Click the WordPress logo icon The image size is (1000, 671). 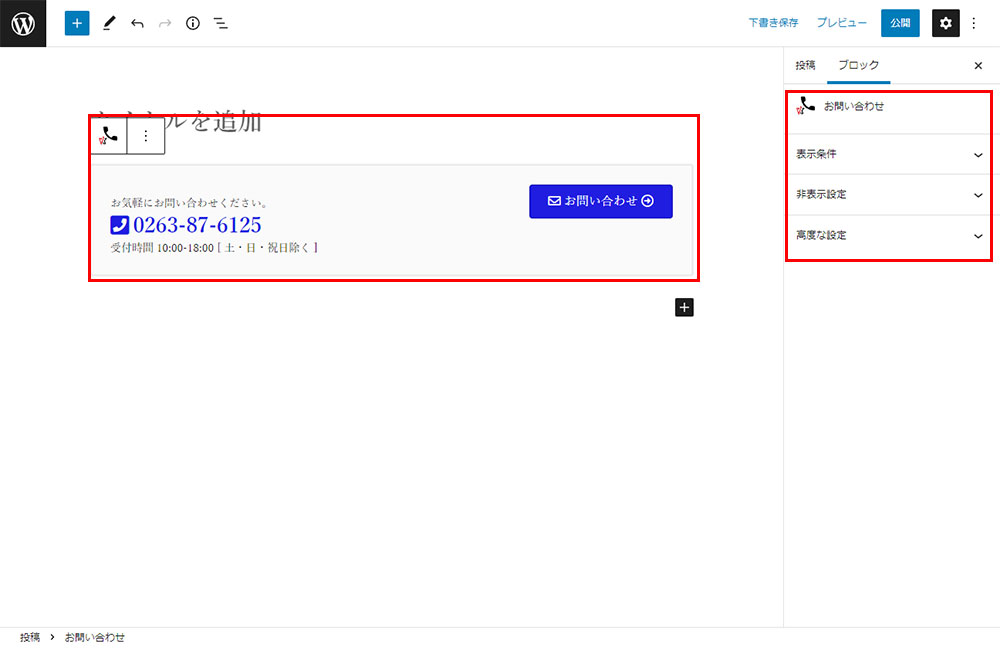point(23,23)
